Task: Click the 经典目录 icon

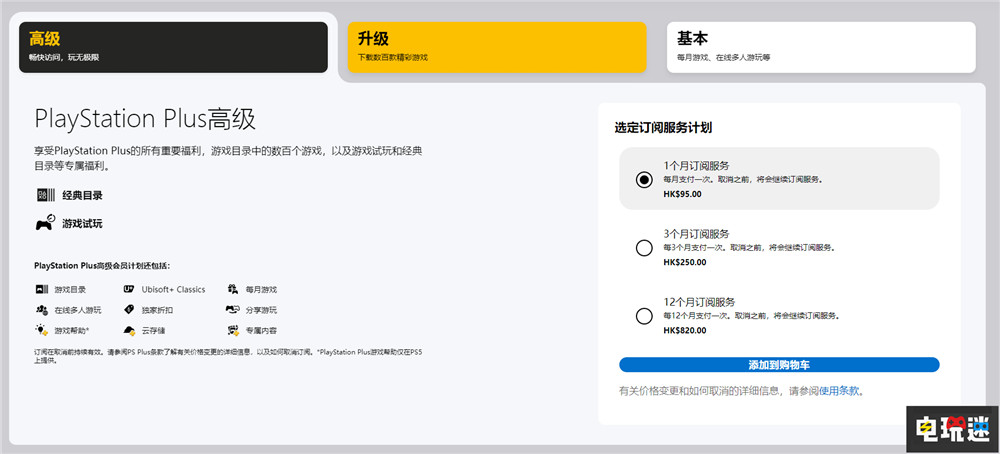Action: point(45,195)
